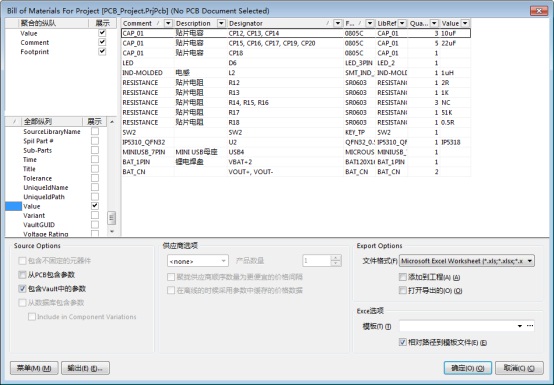Screen dimensions: 554x385
Task: Confirm with 确定(O) button
Action: coord(468,368)
